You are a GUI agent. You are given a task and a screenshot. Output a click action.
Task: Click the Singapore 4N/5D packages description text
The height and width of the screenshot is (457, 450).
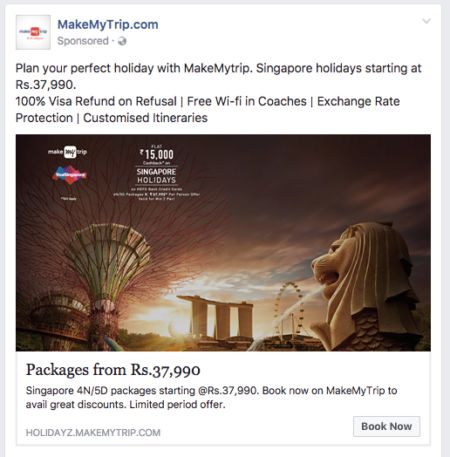(x=211, y=397)
